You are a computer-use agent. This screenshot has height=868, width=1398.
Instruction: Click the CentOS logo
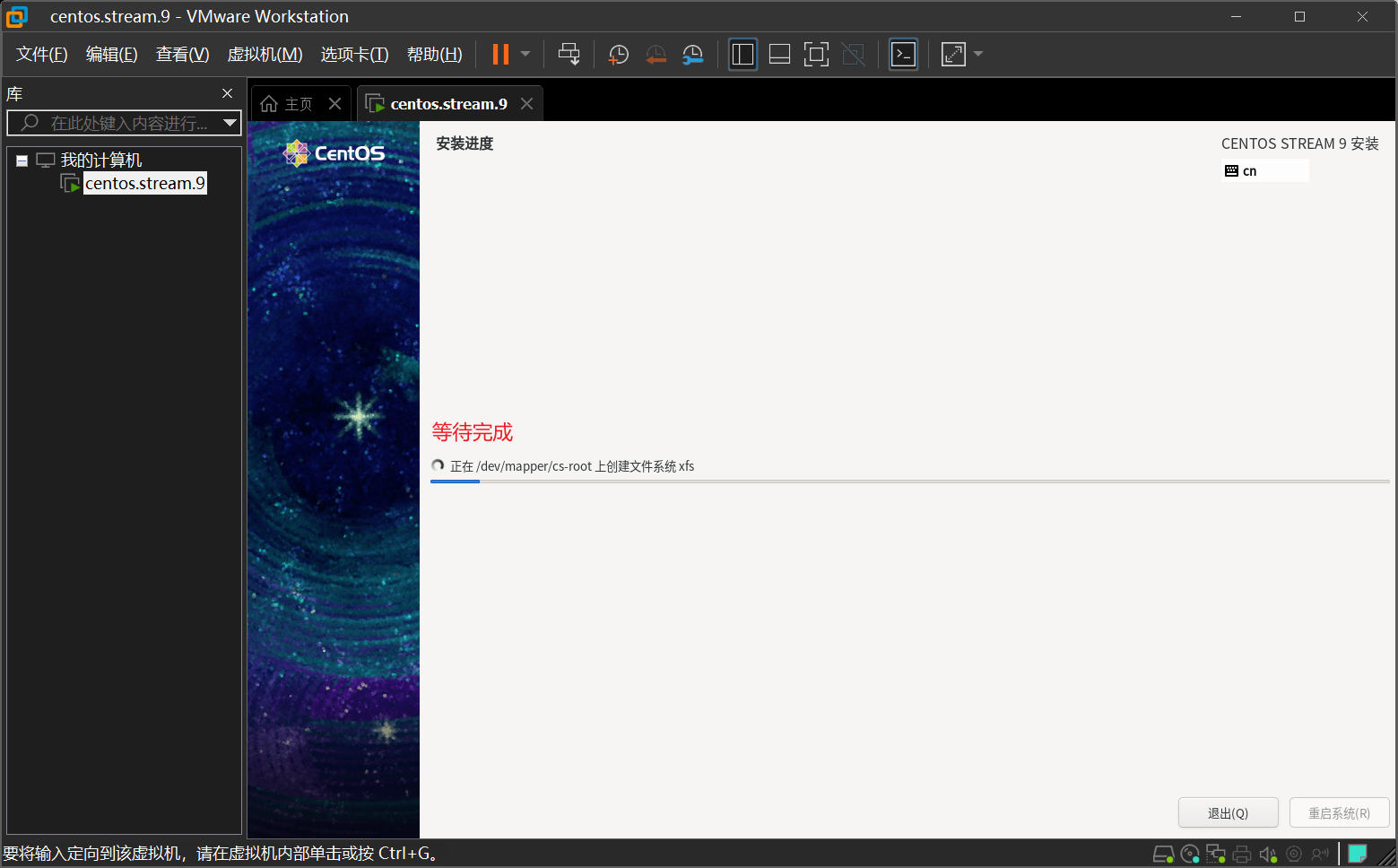334,153
